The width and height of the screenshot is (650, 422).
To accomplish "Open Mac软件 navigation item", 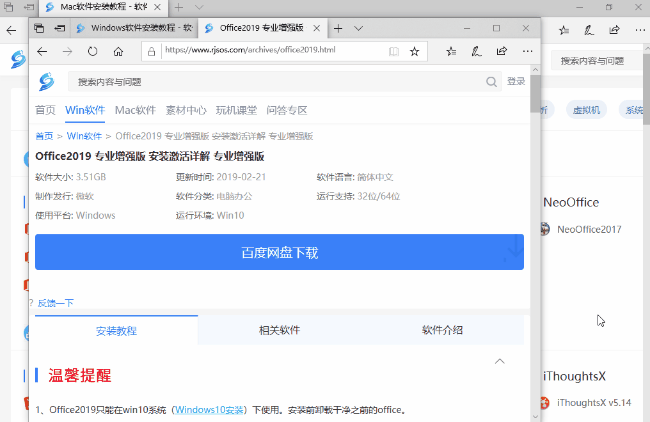I will point(135,110).
